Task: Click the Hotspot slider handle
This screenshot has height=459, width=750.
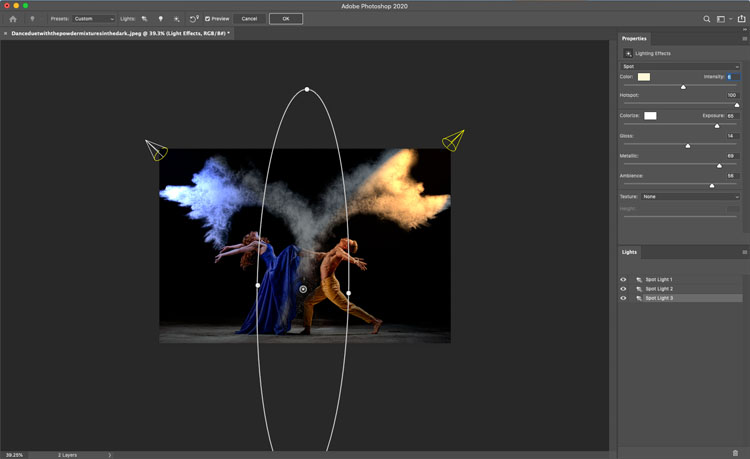Action: point(737,105)
